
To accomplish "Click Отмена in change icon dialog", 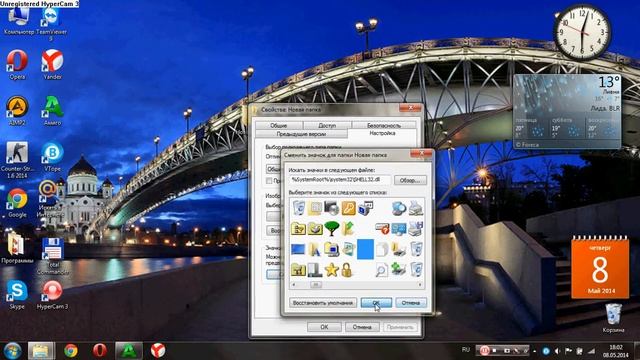I will click(x=411, y=303).
